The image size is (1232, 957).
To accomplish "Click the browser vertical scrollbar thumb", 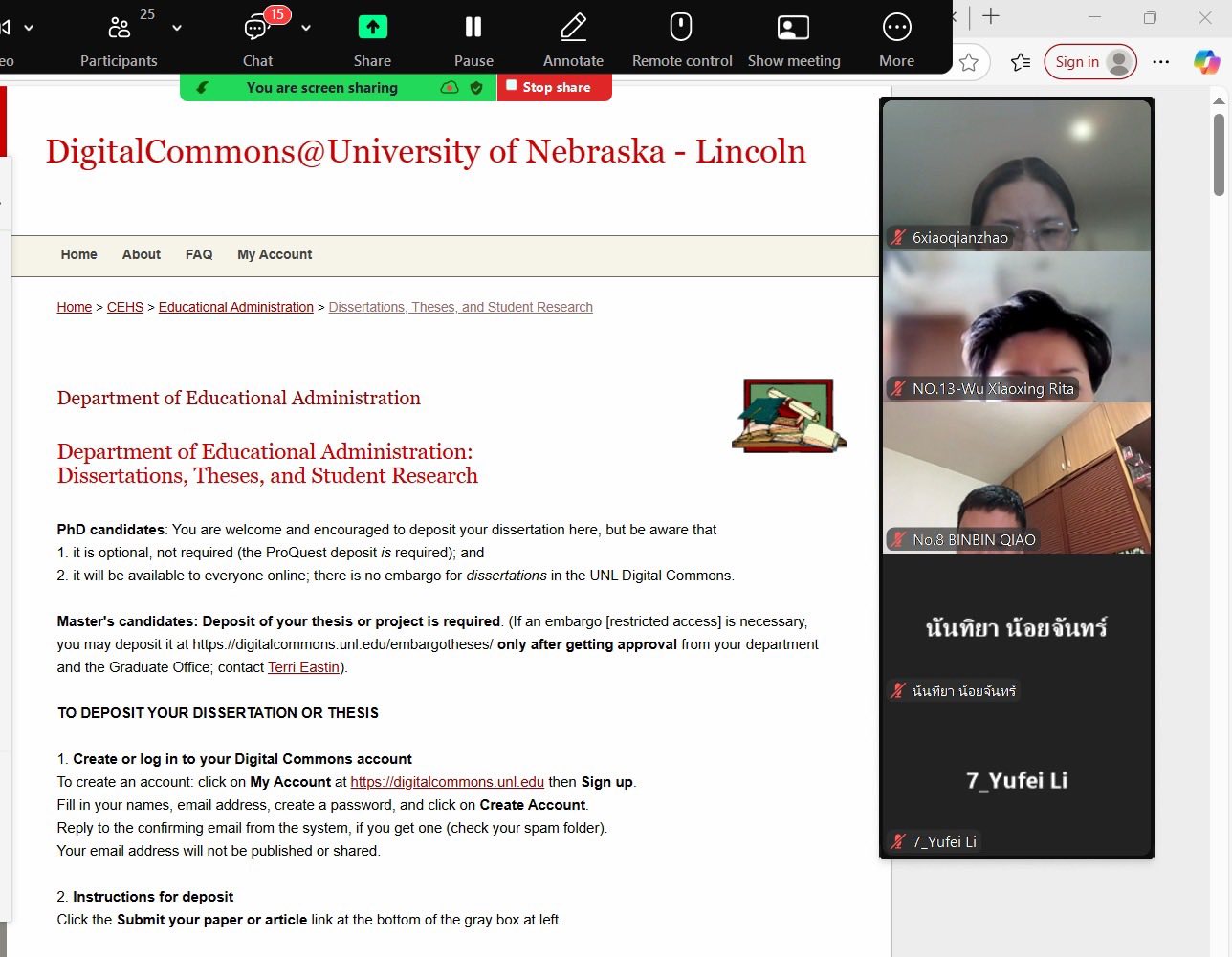I will pyautogui.click(x=1219, y=154).
